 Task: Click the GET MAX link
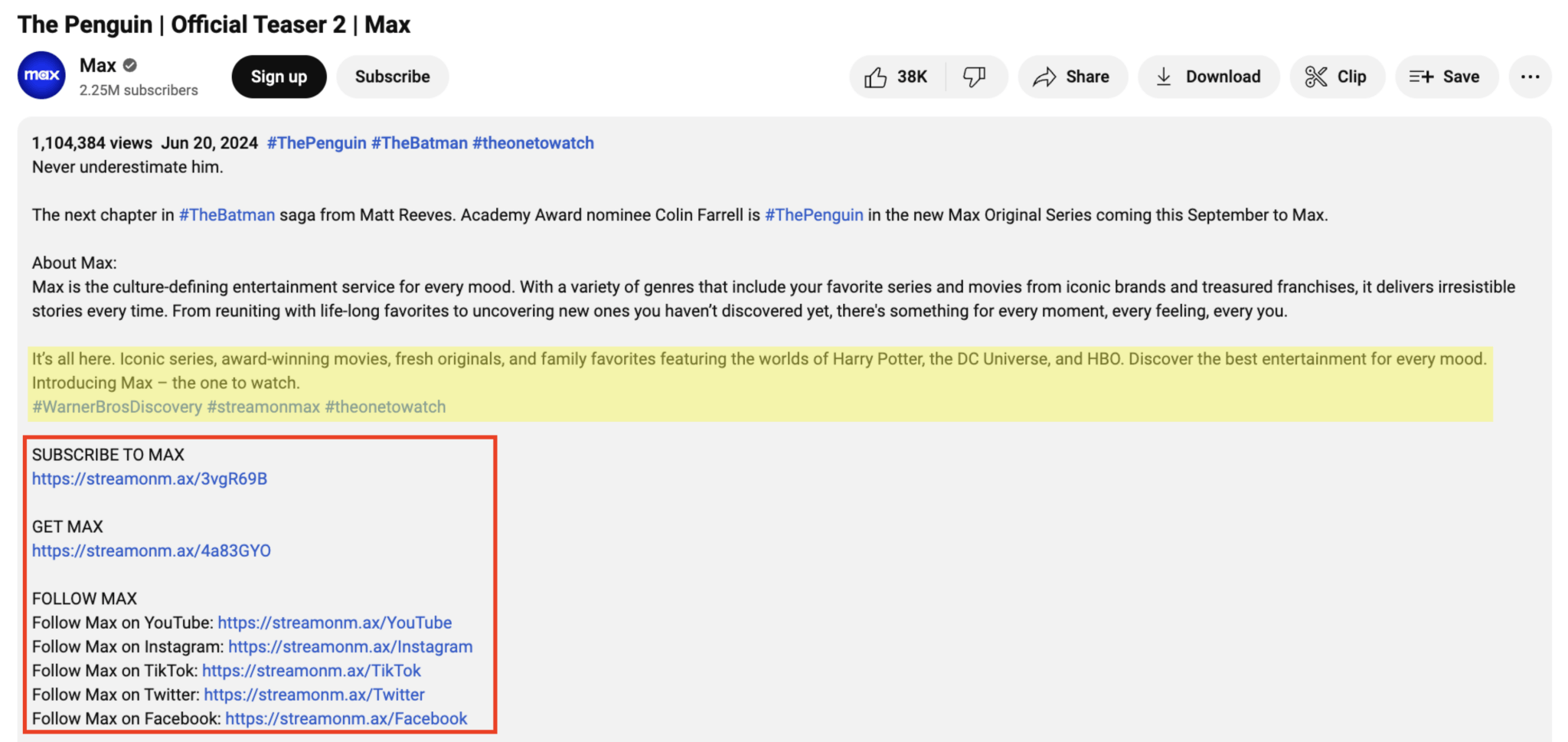(150, 551)
